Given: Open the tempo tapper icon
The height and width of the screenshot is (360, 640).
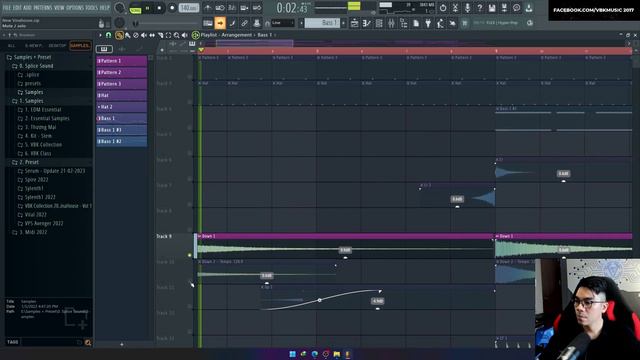Looking at the screenshot, I should pos(440,23).
